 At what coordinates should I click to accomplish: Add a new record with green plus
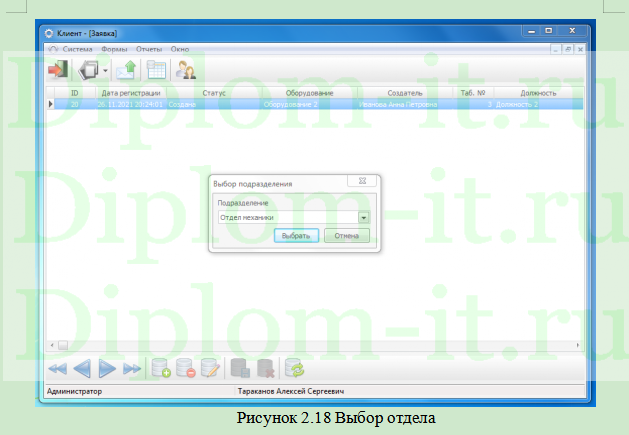click(x=161, y=369)
